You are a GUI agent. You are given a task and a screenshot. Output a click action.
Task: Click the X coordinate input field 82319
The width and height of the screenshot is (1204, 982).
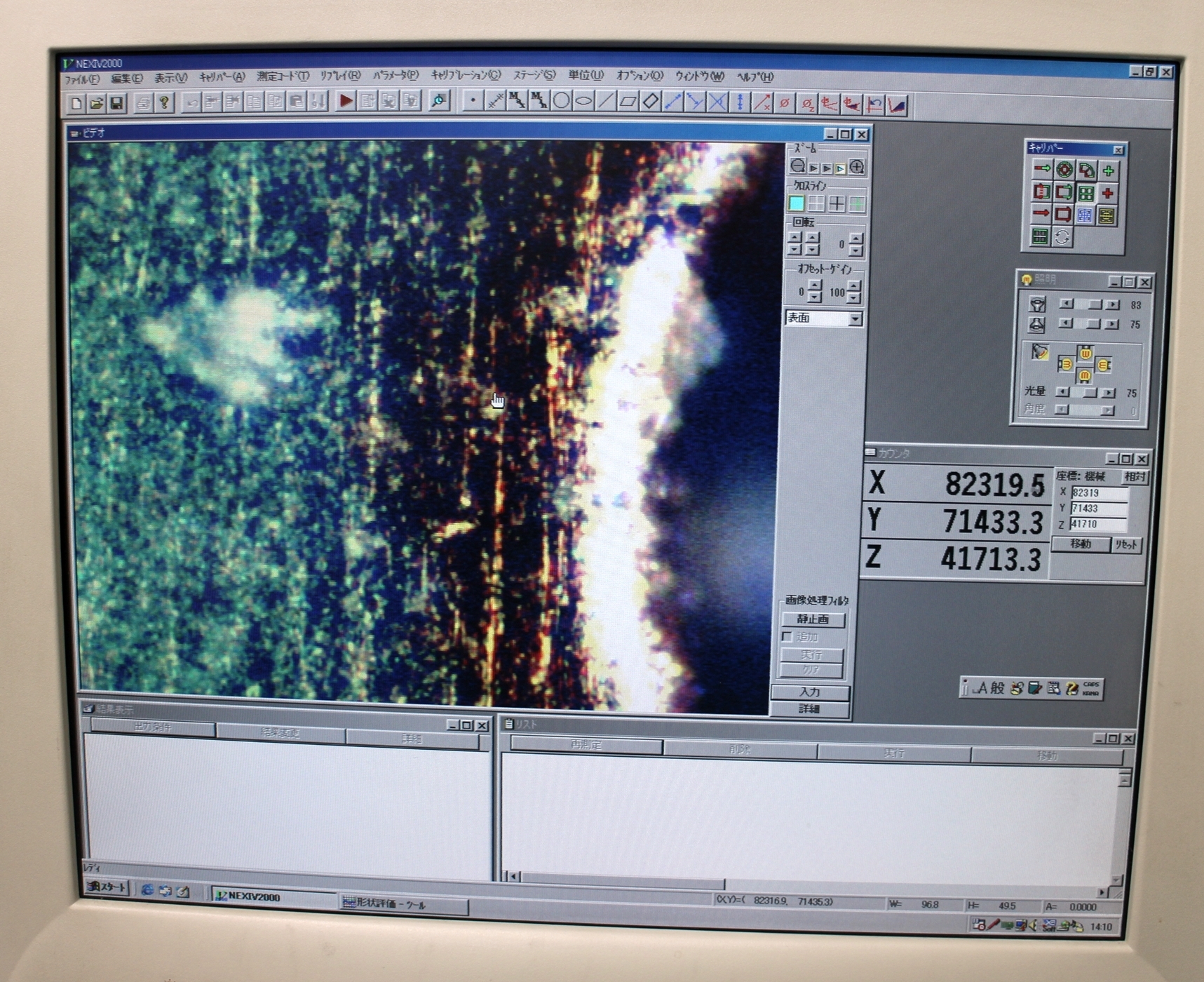[x=1099, y=493]
